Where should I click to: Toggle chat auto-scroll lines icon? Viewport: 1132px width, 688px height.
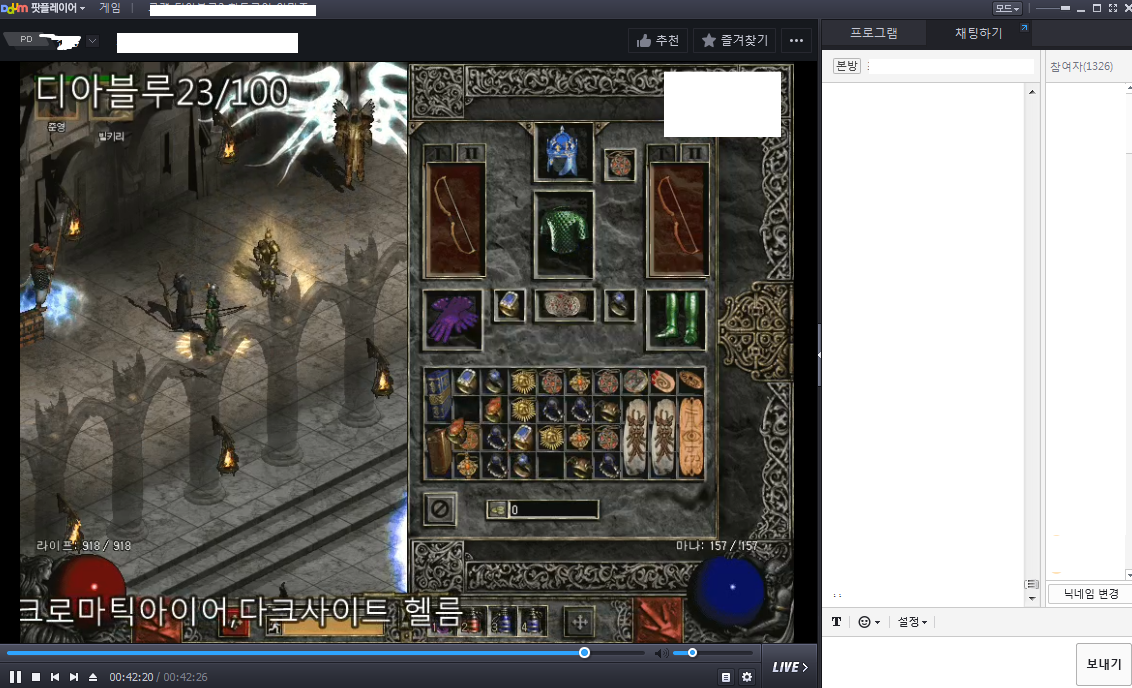tap(1032, 584)
